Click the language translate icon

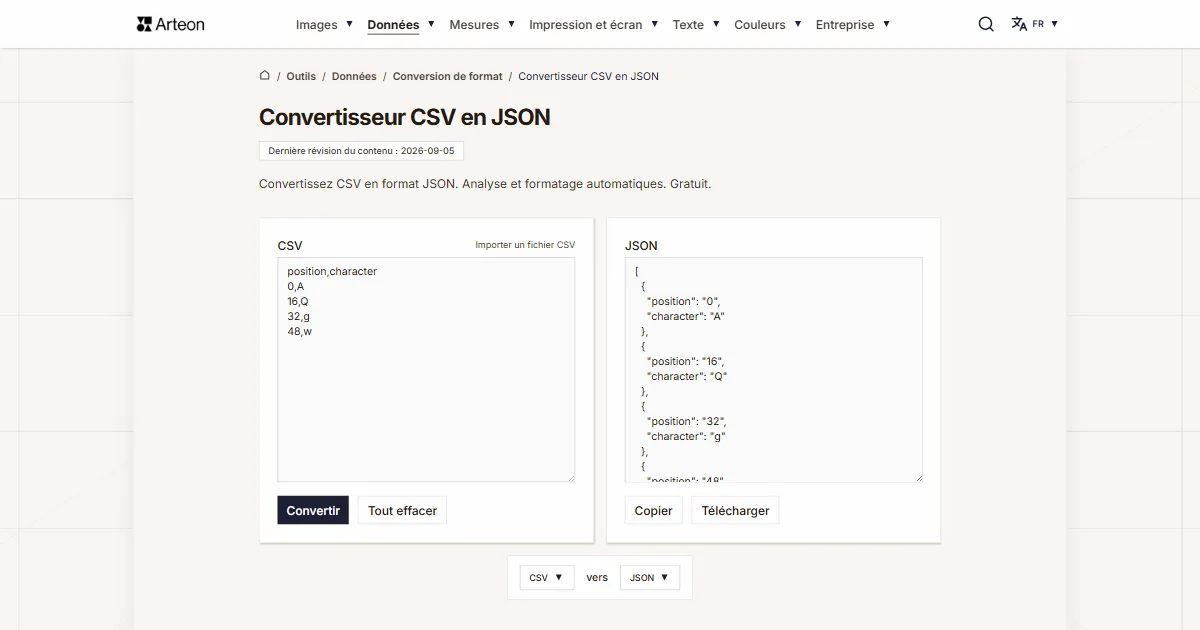pyautogui.click(x=1019, y=24)
